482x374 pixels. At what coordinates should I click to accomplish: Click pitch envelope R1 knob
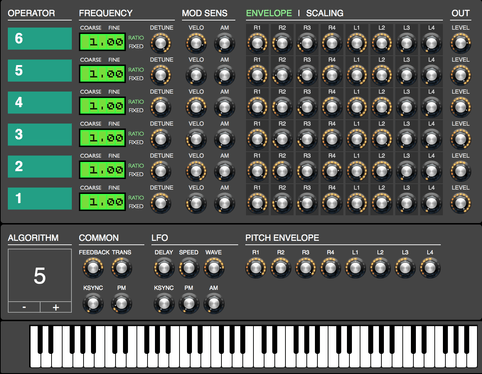click(256, 268)
